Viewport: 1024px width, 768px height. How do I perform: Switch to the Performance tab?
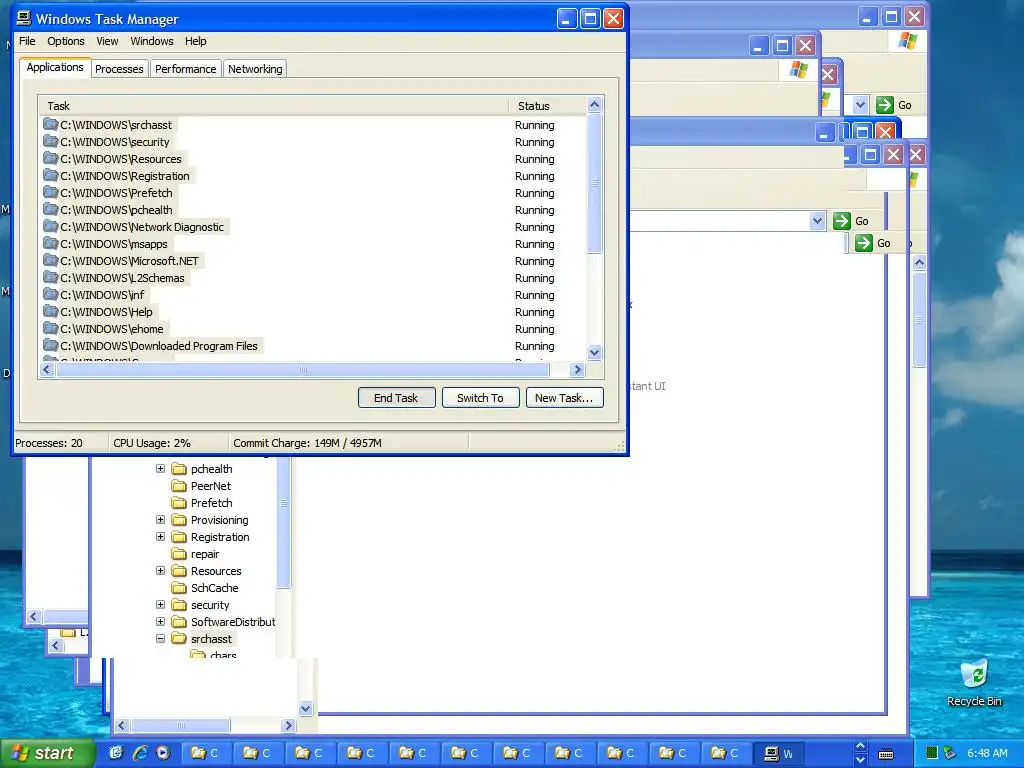[185, 69]
